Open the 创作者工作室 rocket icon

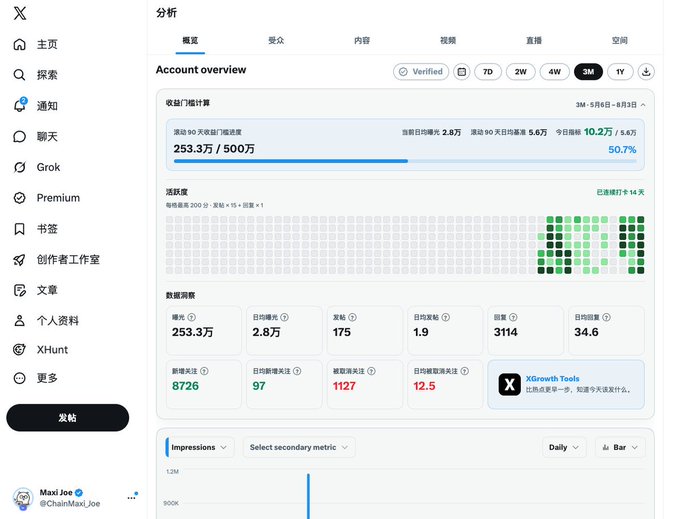pyautogui.click(x=20, y=260)
